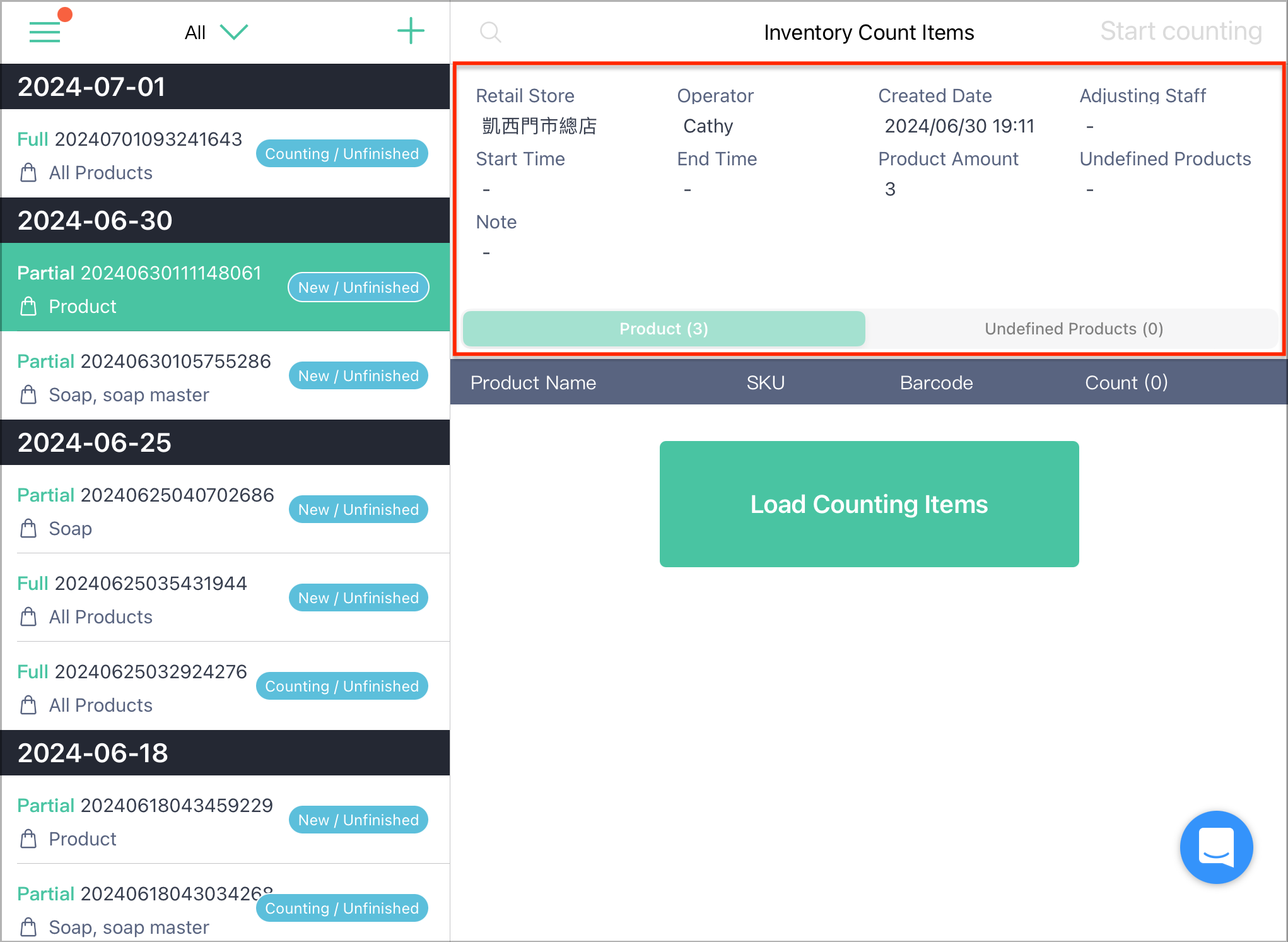Click operator name Cathy
Image resolution: width=1288 pixels, height=942 pixels.
(708, 126)
